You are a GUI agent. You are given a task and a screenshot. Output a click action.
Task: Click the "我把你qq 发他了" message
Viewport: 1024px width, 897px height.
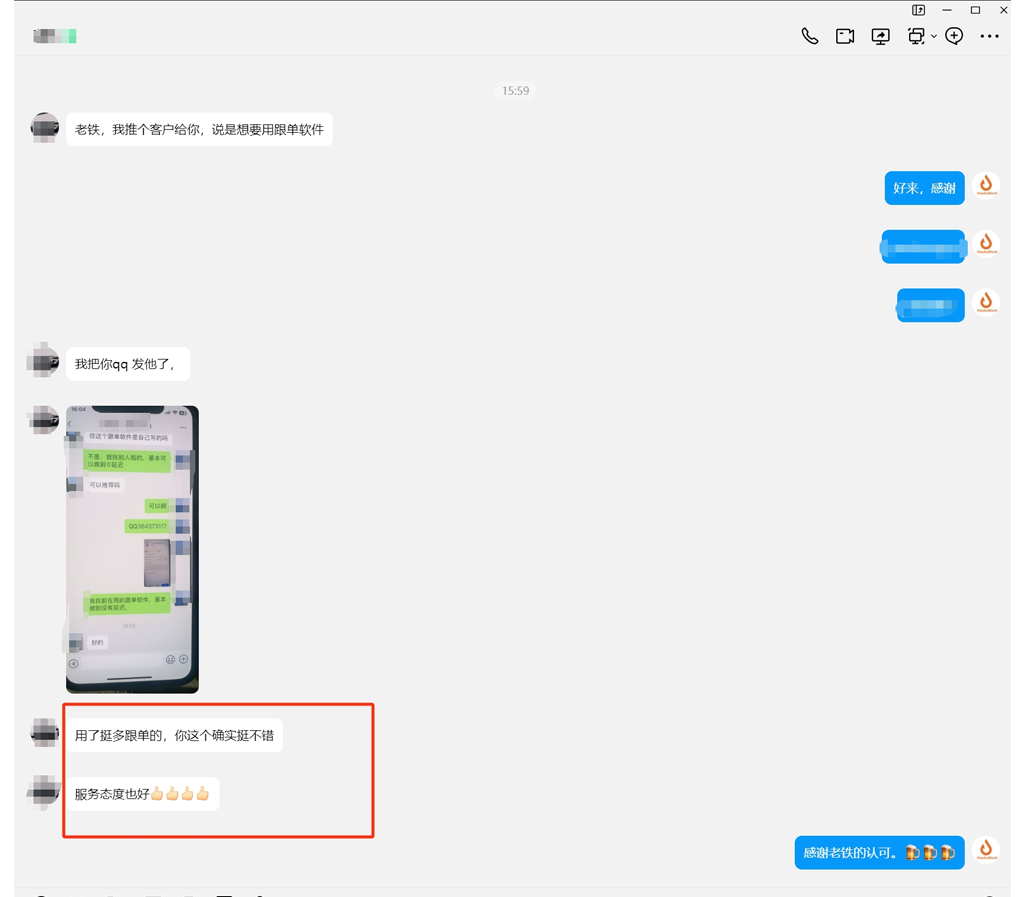[x=128, y=364]
